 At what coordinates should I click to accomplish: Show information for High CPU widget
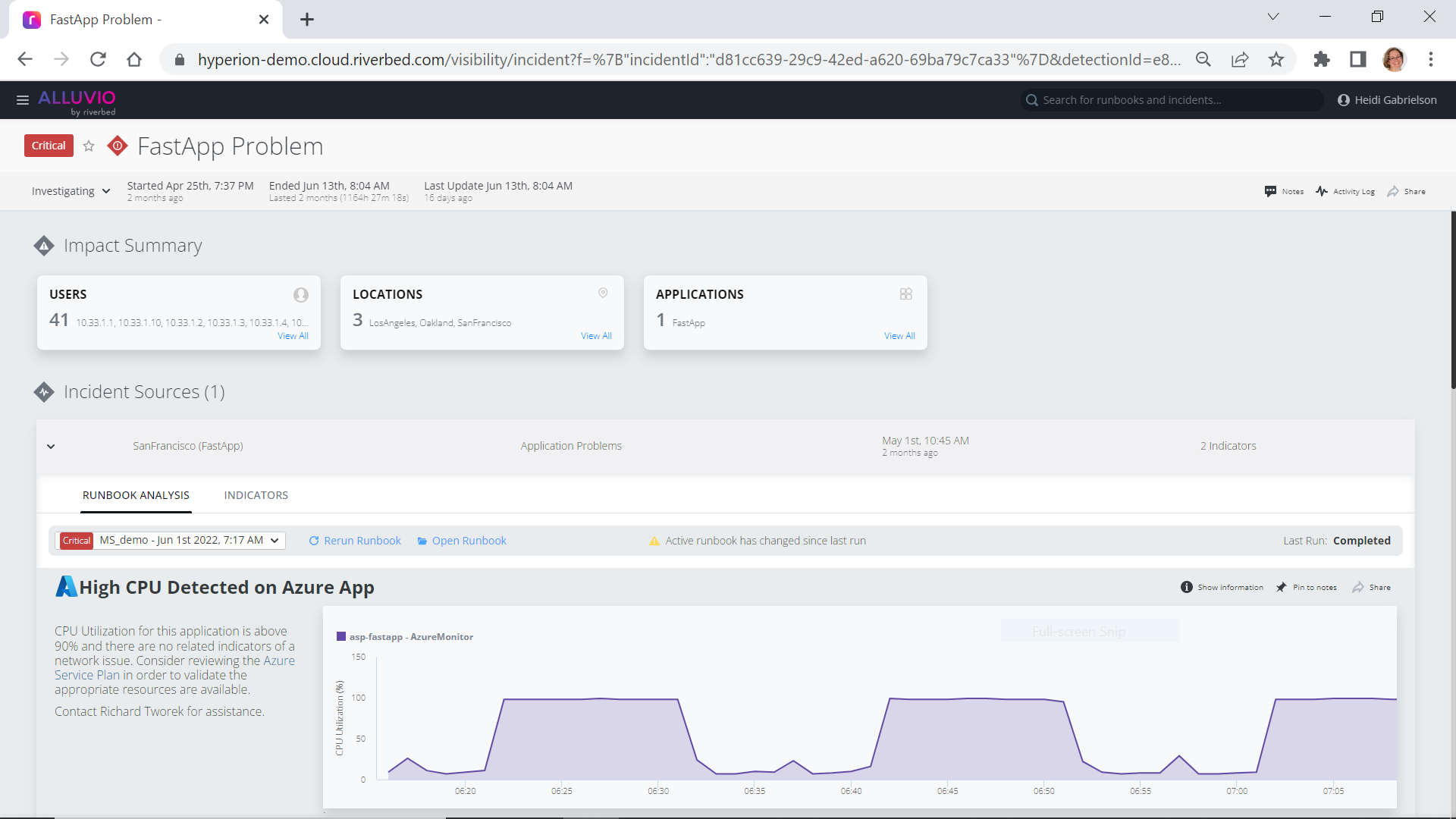[x=1222, y=588]
